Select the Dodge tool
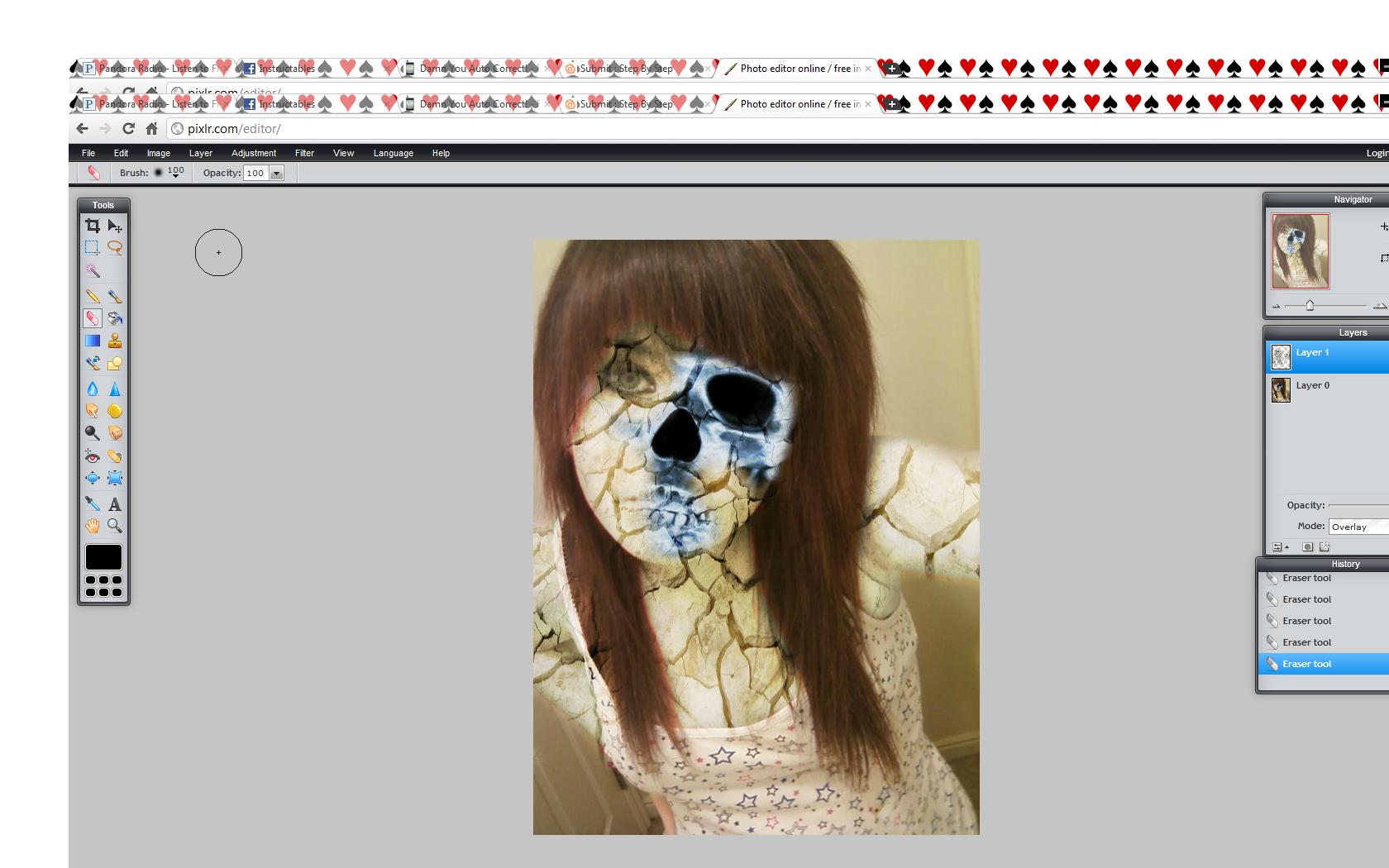 click(93, 432)
